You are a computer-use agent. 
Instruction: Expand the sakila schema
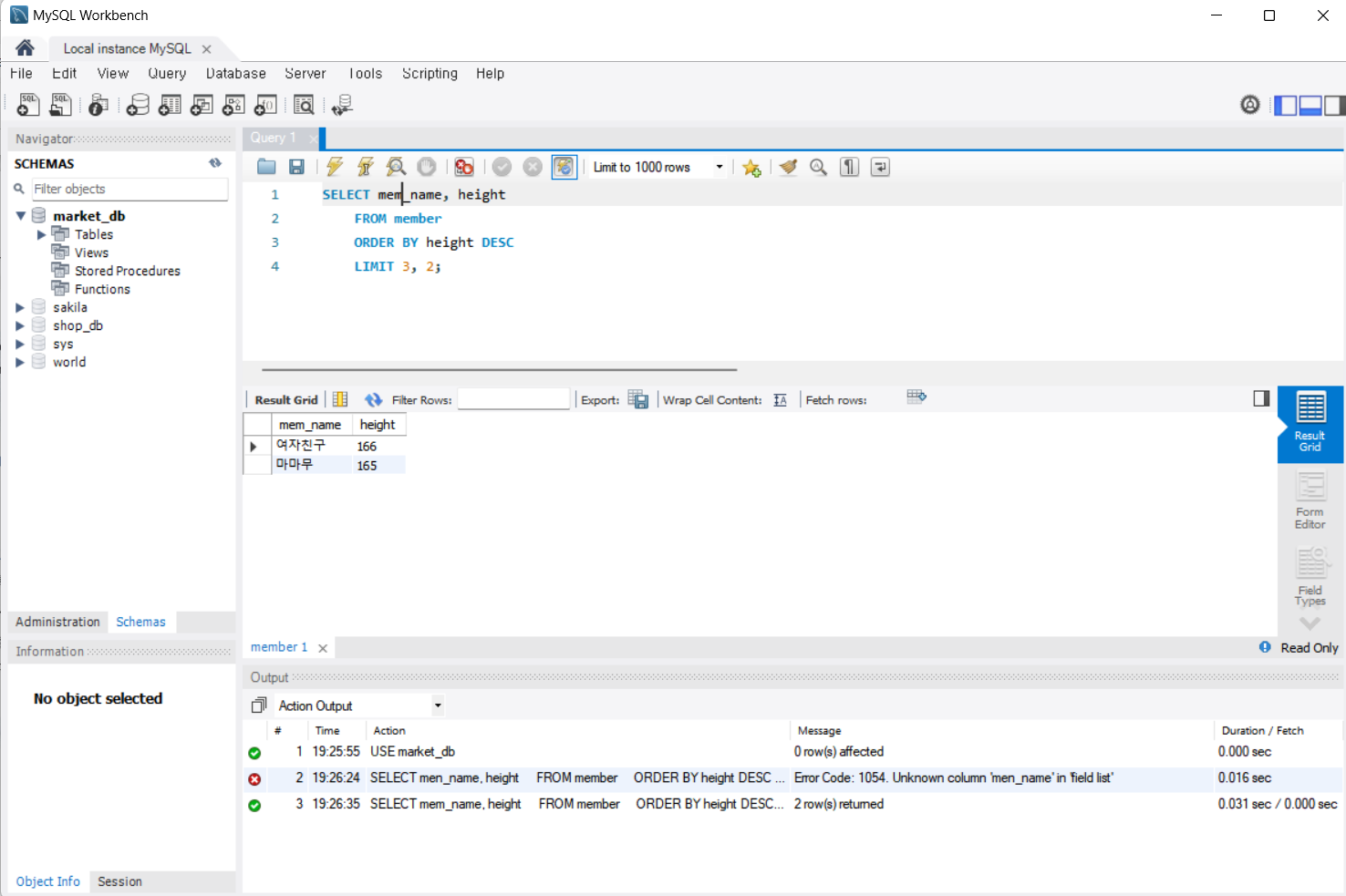tap(20, 307)
